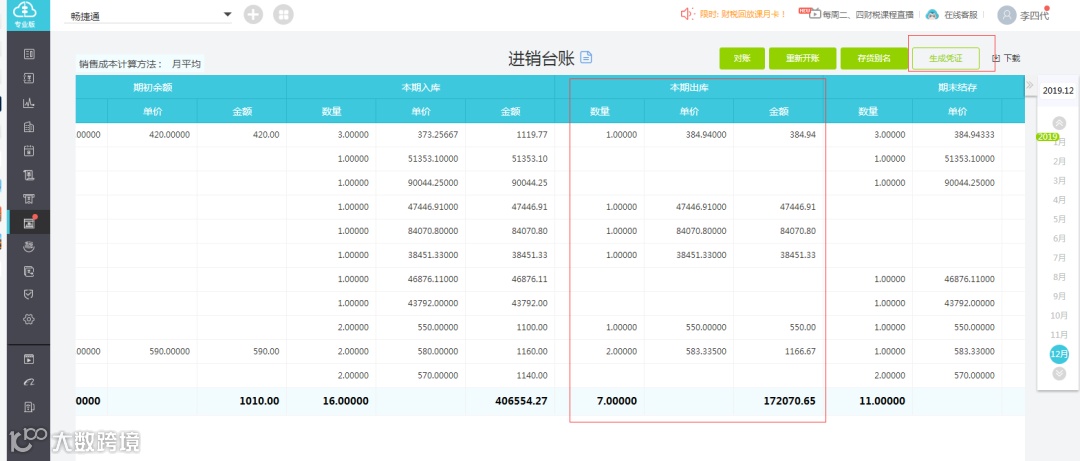
Task: Open the 限时: 财税回放课月卡 promotion link
Action: tap(743, 14)
